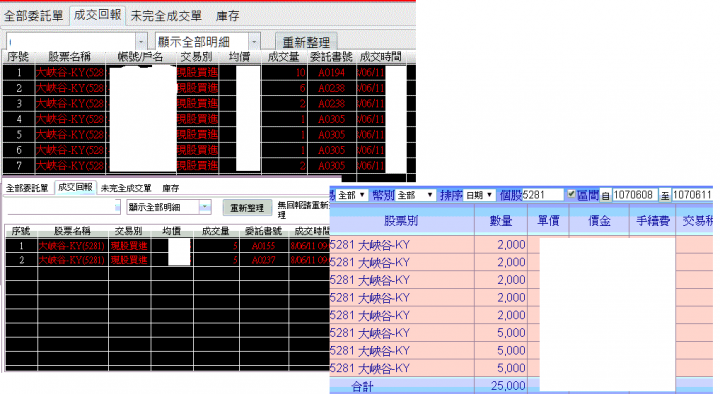
Task: Select quantity 6 cell in upper row 2
Action: [x=284, y=88]
